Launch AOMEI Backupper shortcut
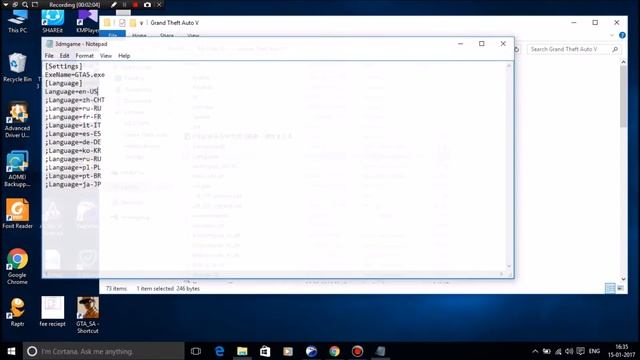The height and width of the screenshot is (360, 640). coord(18,169)
